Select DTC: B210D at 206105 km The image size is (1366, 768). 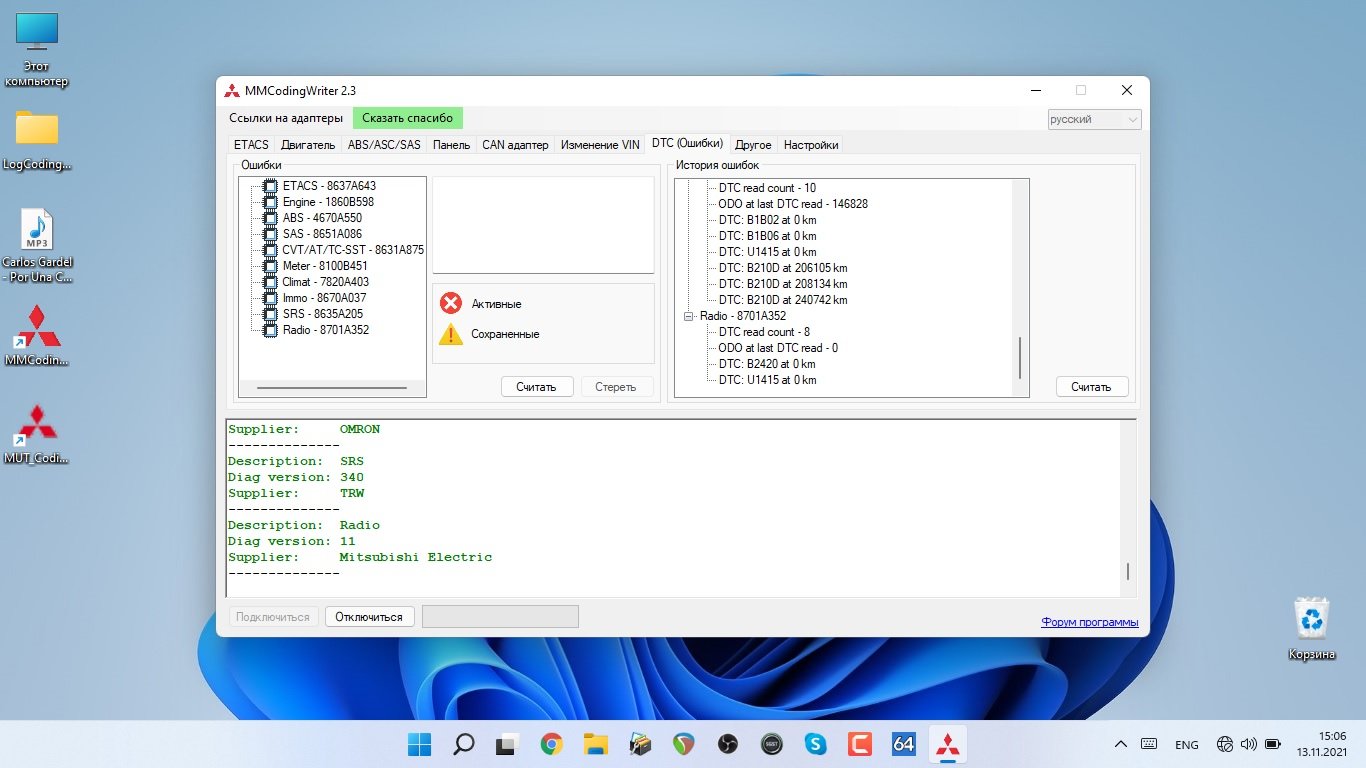click(783, 268)
